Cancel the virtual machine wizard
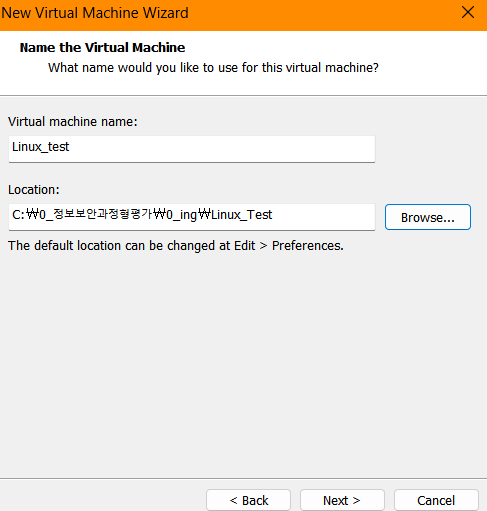Screen dimensions: 487x511 [x=436, y=500]
